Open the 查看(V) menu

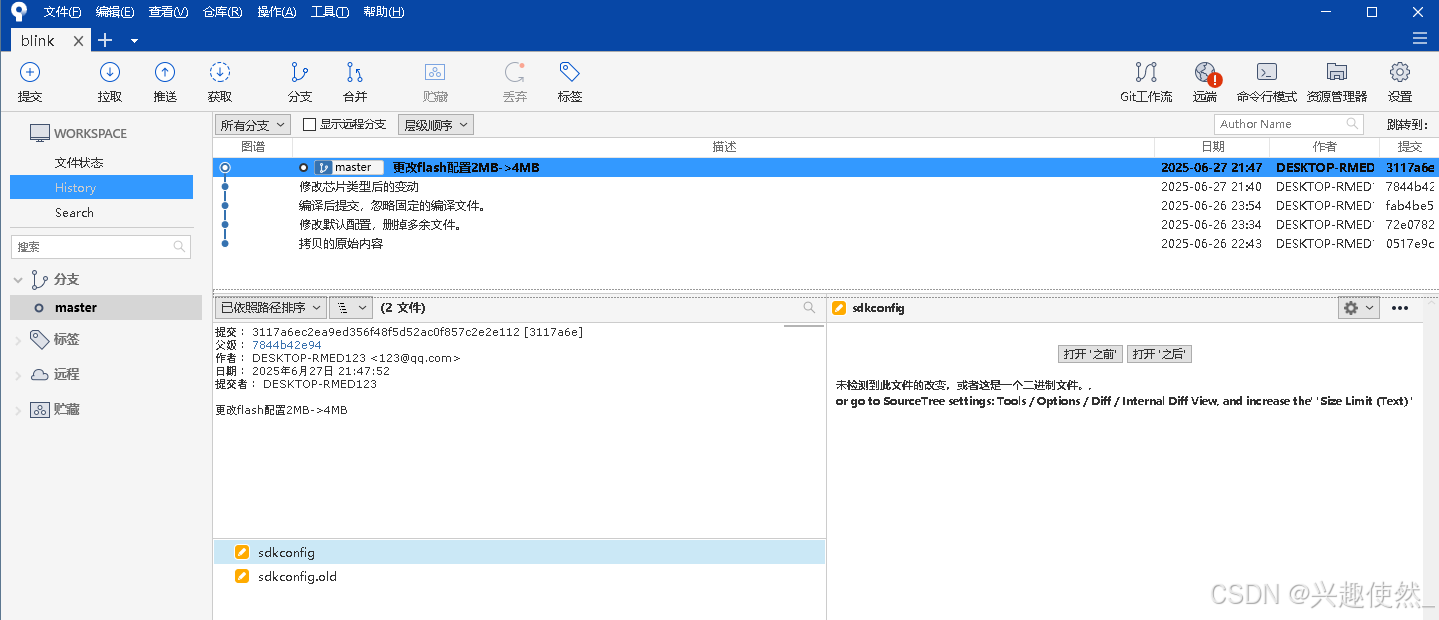click(x=168, y=12)
